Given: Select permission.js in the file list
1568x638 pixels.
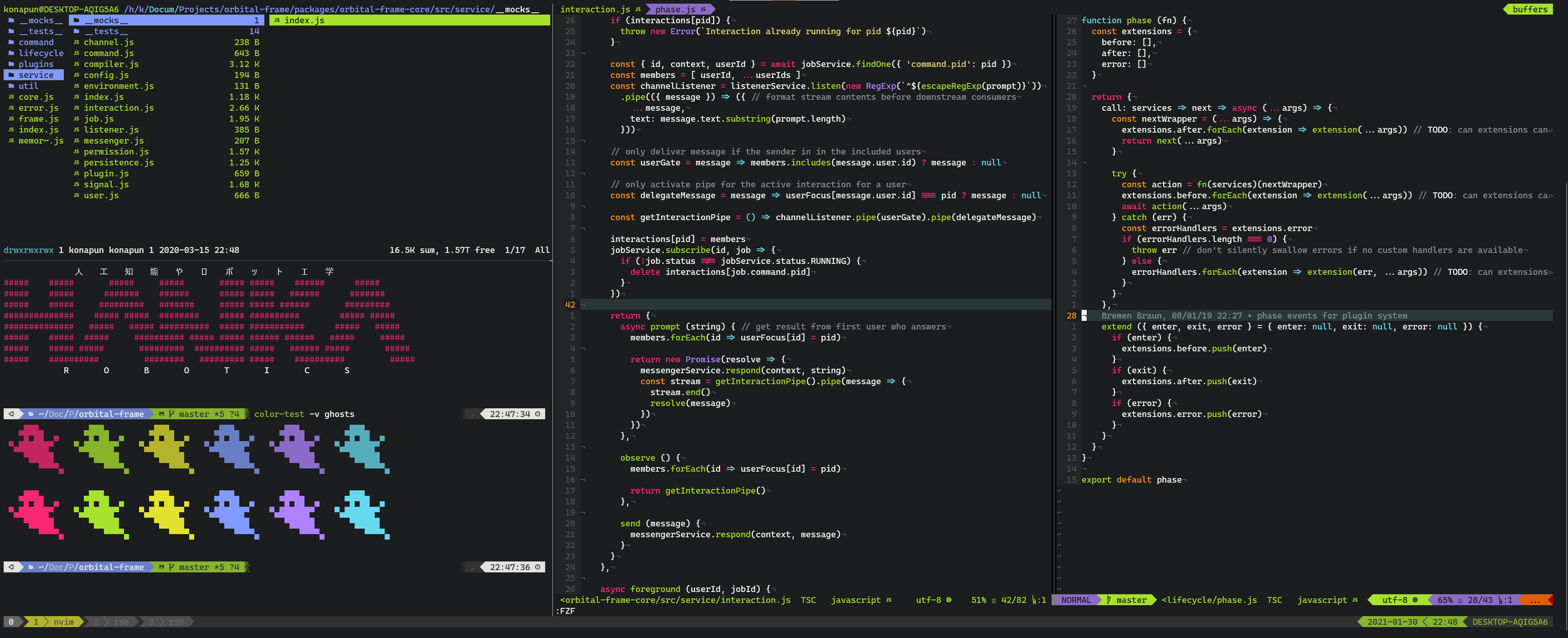Looking at the screenshot, I should tap(116, 152).
